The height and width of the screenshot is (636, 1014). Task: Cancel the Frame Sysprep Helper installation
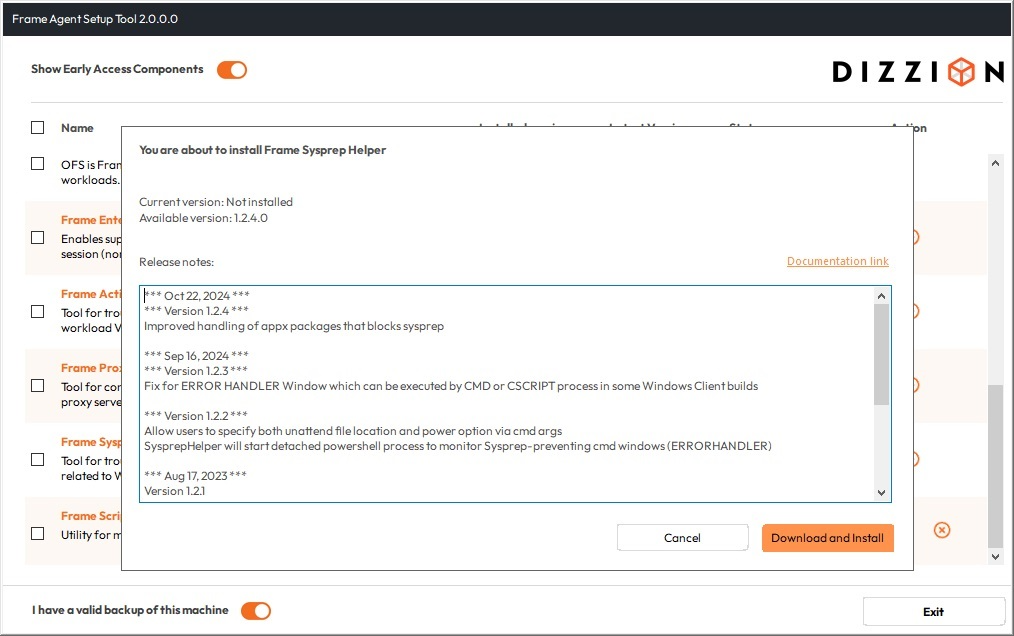pos(682,537)
